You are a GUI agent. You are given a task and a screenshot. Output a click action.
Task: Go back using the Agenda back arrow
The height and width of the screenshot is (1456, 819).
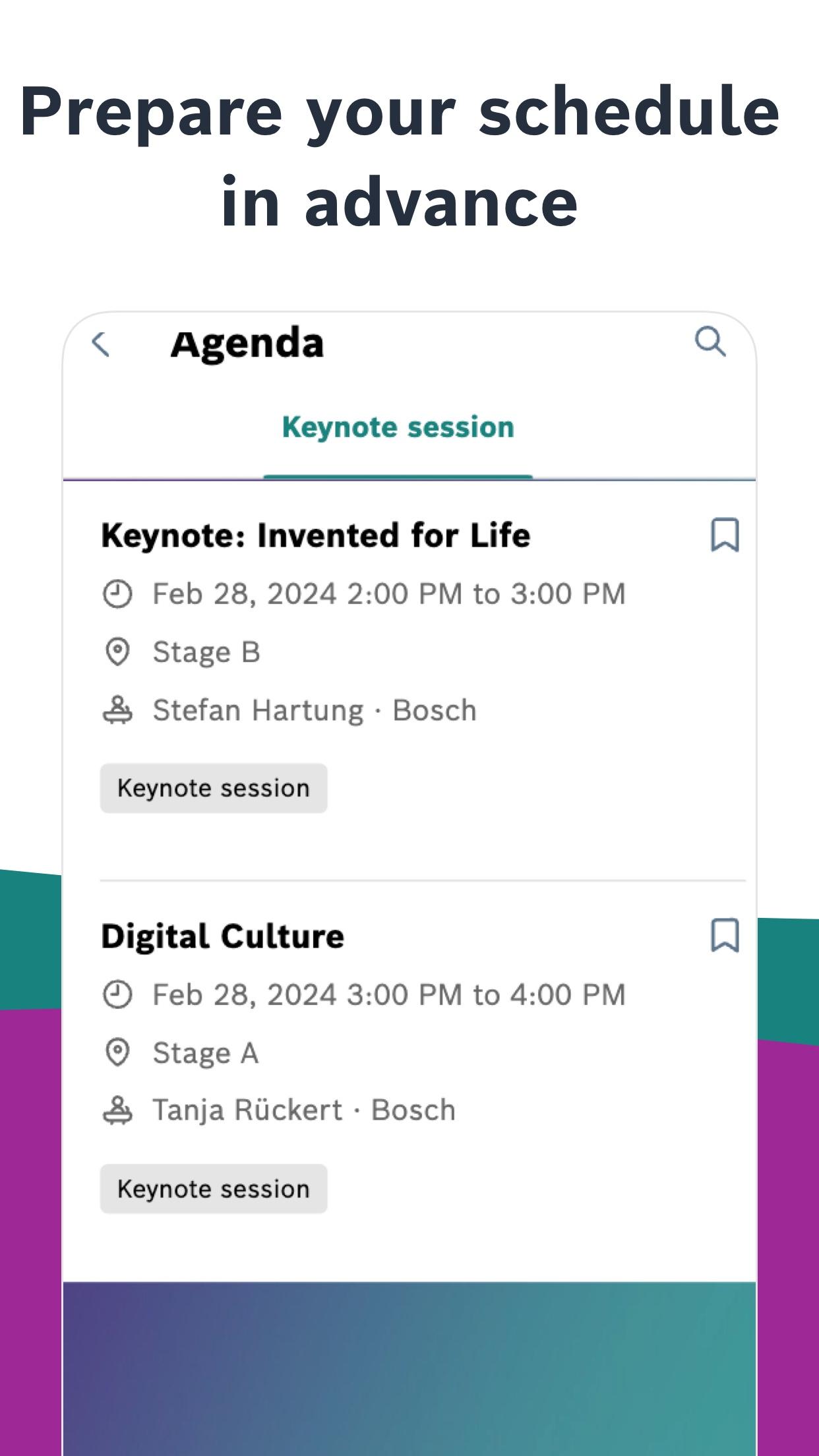pyautogui.click(x=100, y=344)
